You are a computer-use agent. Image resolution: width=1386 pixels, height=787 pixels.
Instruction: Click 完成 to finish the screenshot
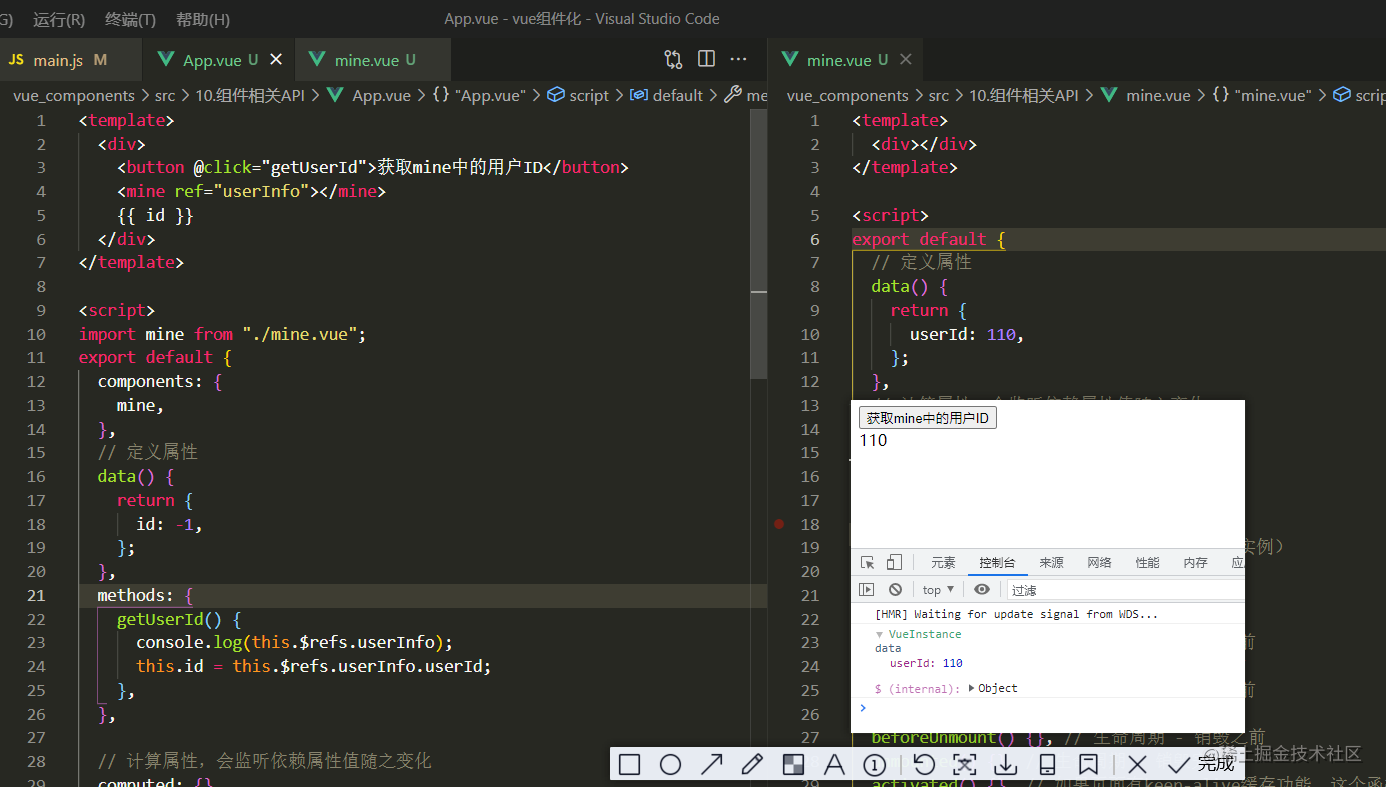point(1201,765)
